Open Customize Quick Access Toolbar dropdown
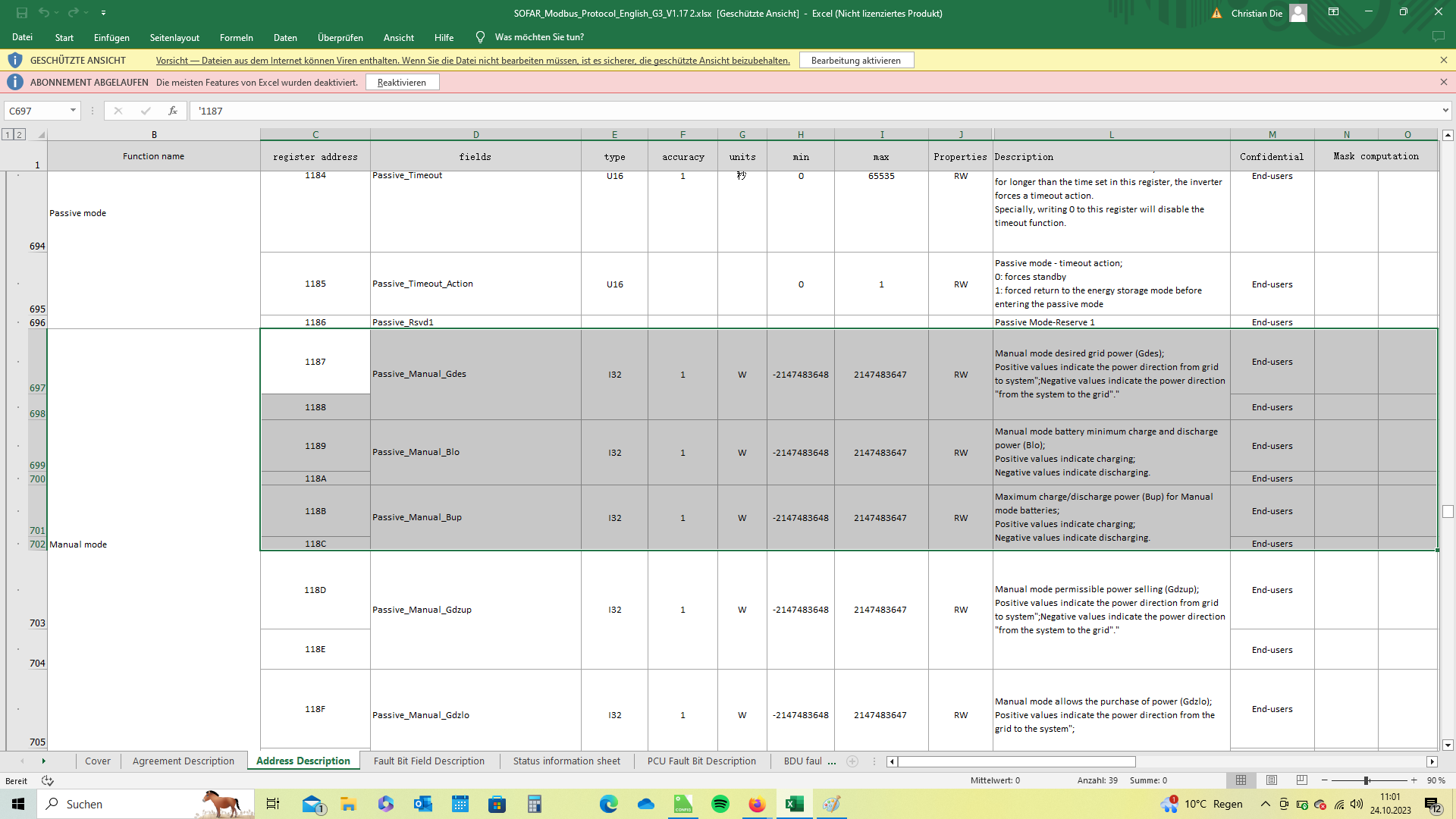 (103, 13)
